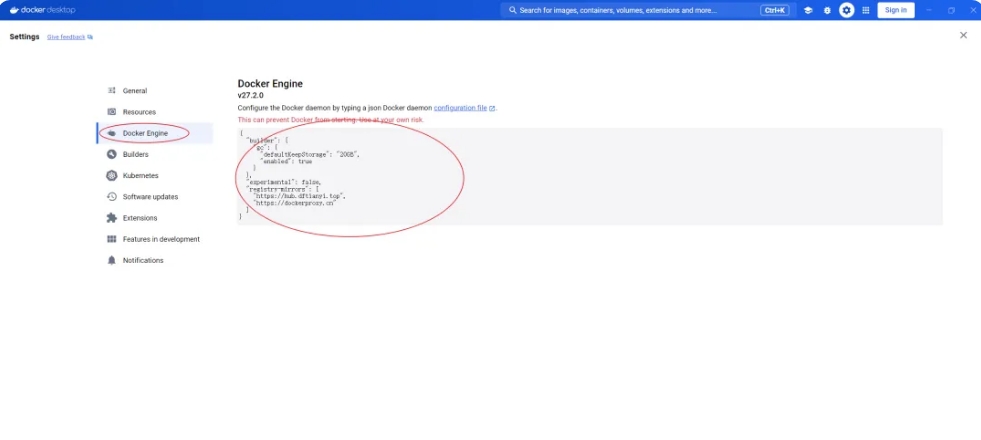Image resolution: width=981 pixels, height=440 pixels.
Task: Open the Software updates tab
Action: point(155,197)
